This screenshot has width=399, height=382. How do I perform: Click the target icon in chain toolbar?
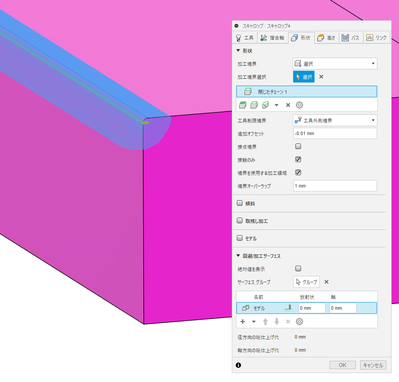click(x=299, y=105)
